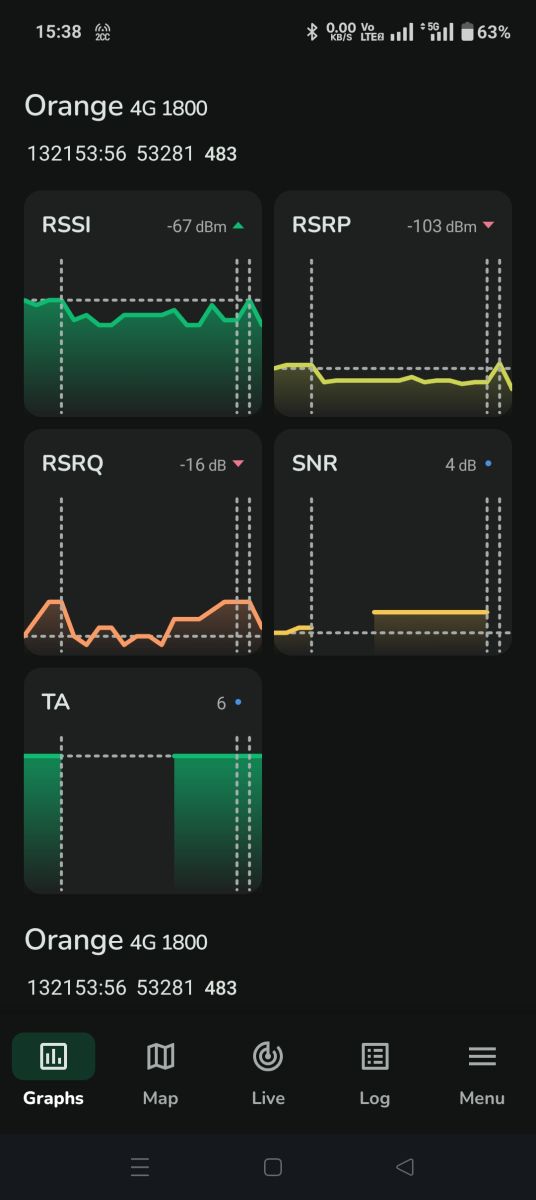Tap the Android back navigation button
The height and width of the screenshot is (1200, 536).
pos(405,1167)
